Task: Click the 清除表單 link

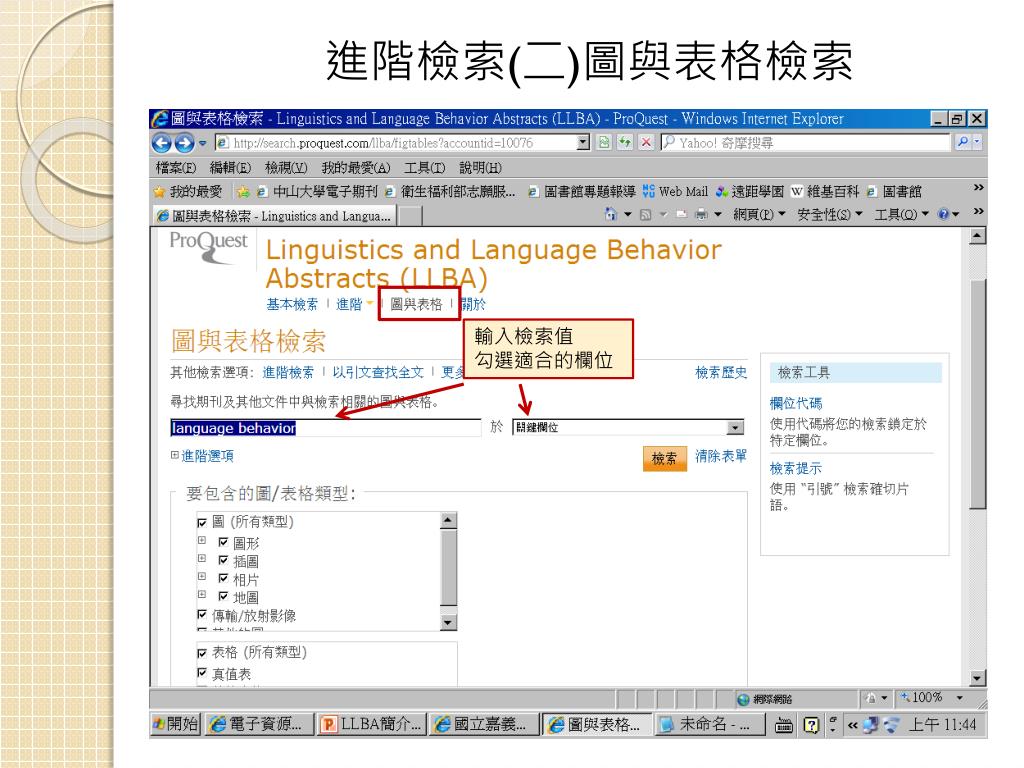Action: point(721,456)
